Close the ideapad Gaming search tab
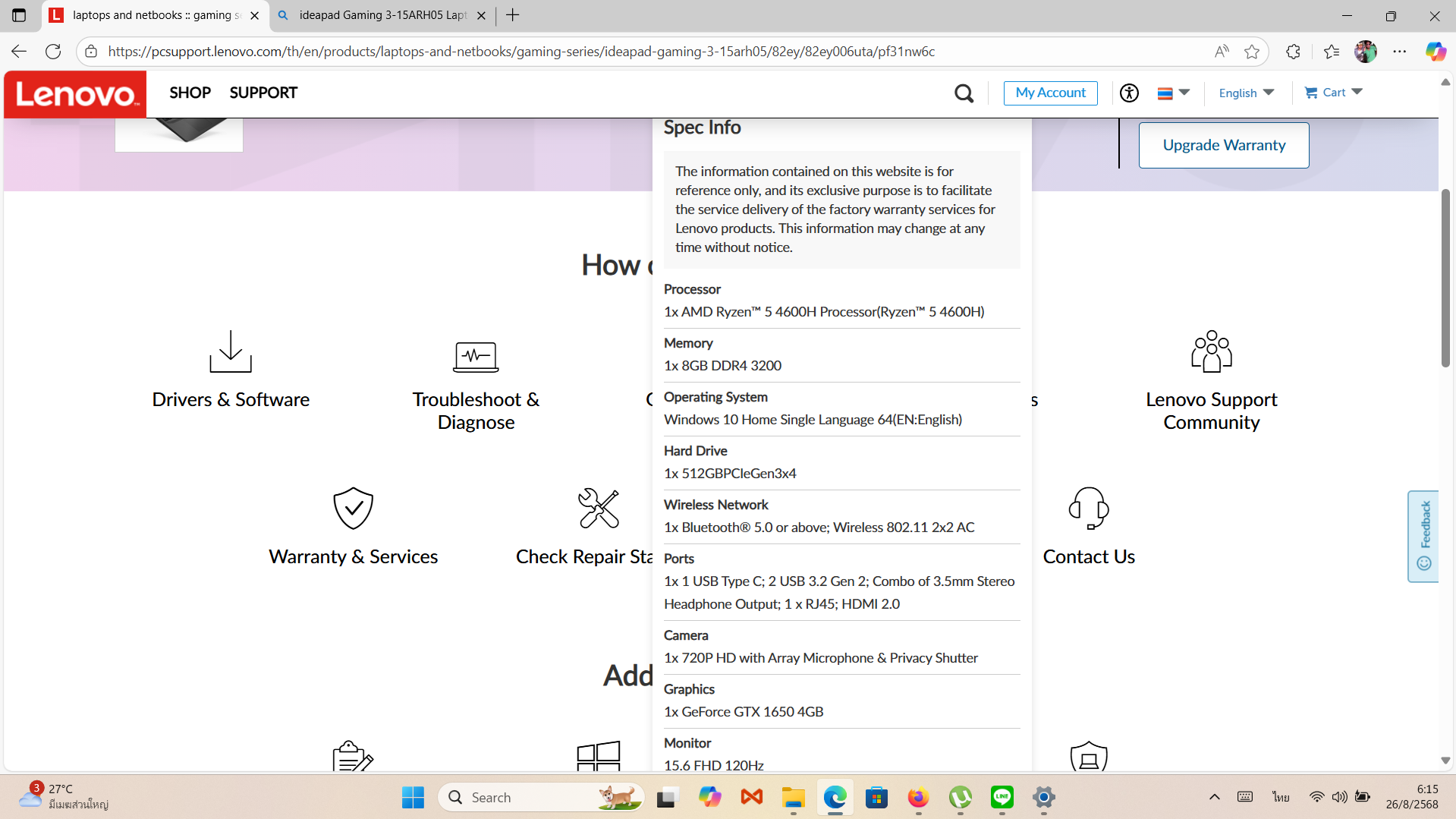 pos(481,15)
